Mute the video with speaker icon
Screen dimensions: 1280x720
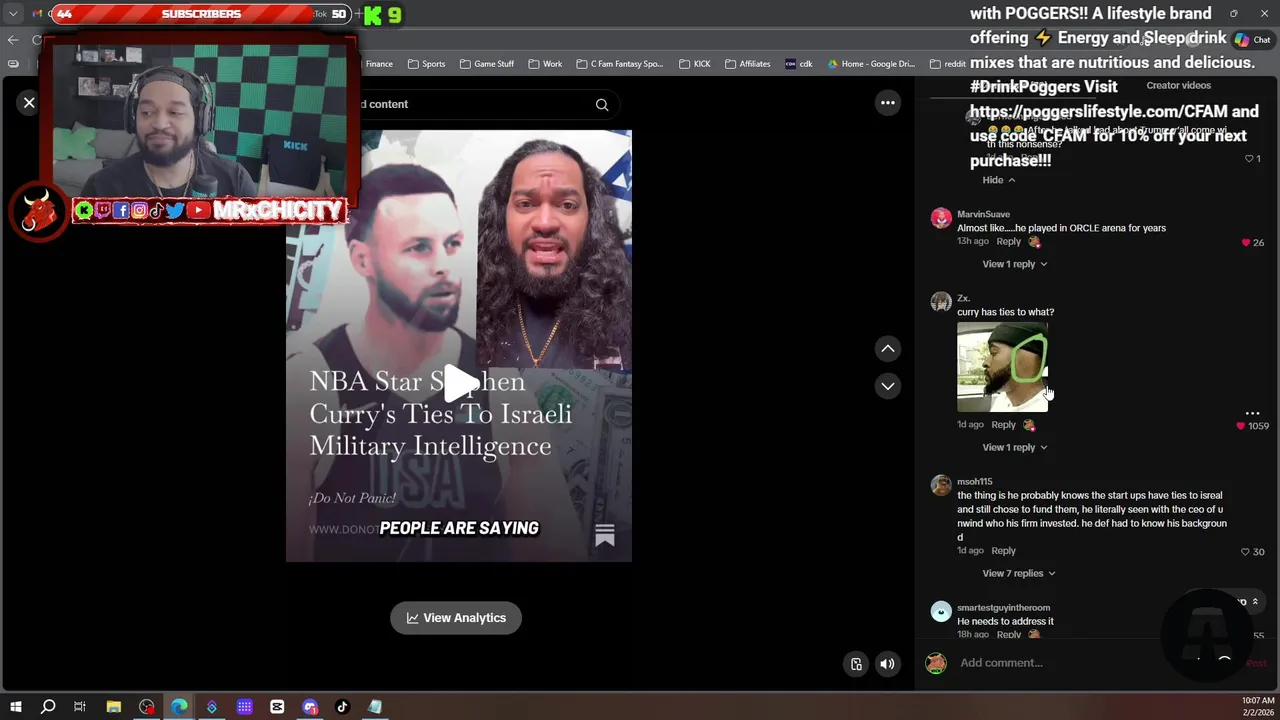pyautogui.click(x=887, y=664)
